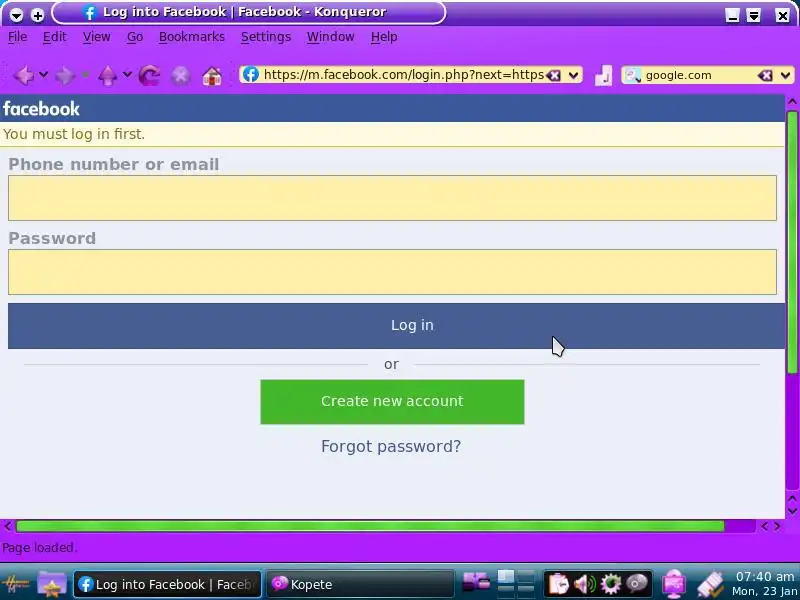Open the Help menu
Image resolution: width=800 pixels, height=600 pixels.
(384, 37)
